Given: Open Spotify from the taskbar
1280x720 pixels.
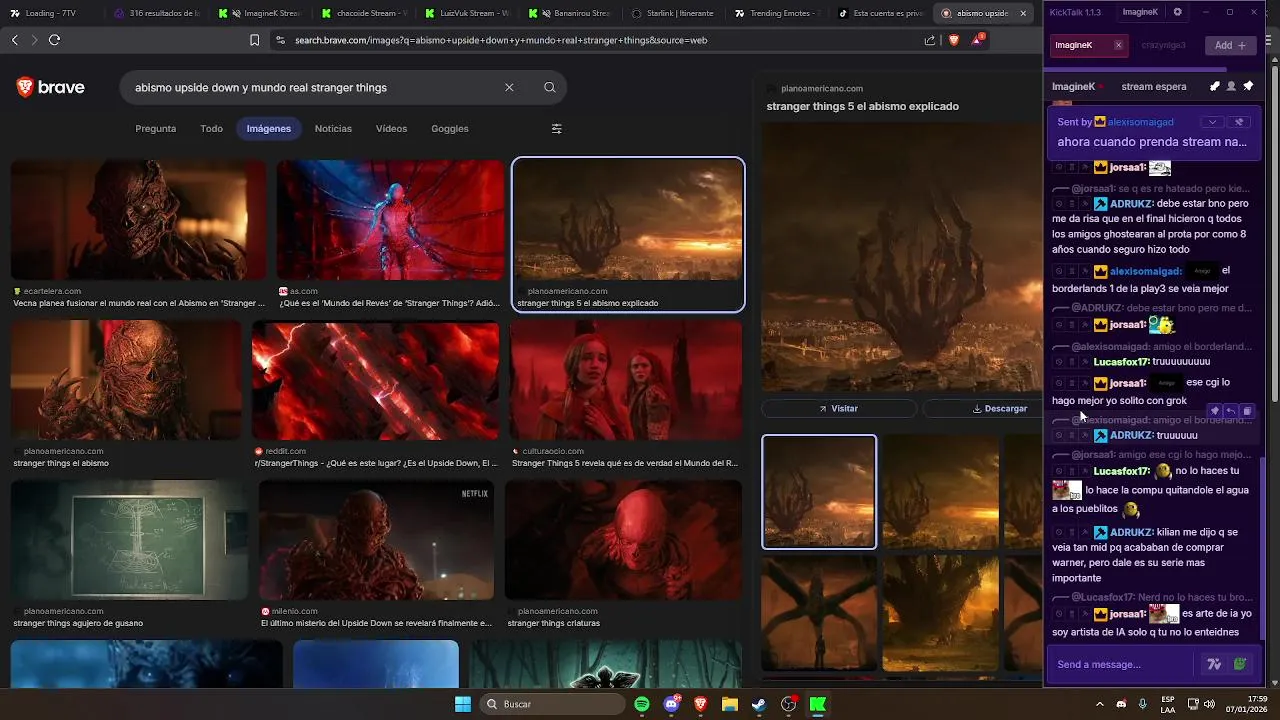Looking at the screenshot, I should tap(642, 704).
